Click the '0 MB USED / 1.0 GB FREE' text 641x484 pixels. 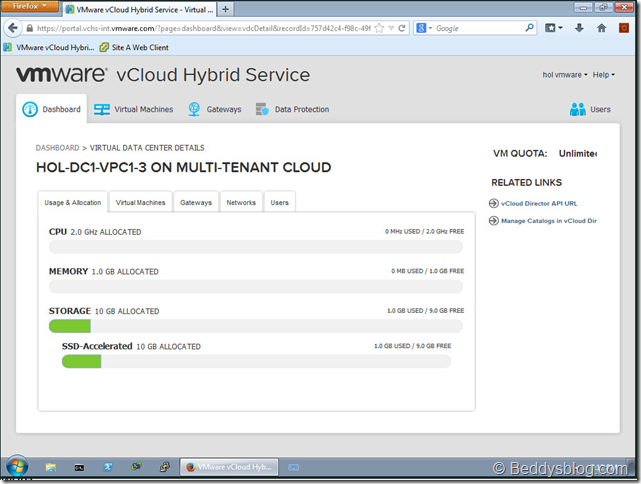coord(428,271)
